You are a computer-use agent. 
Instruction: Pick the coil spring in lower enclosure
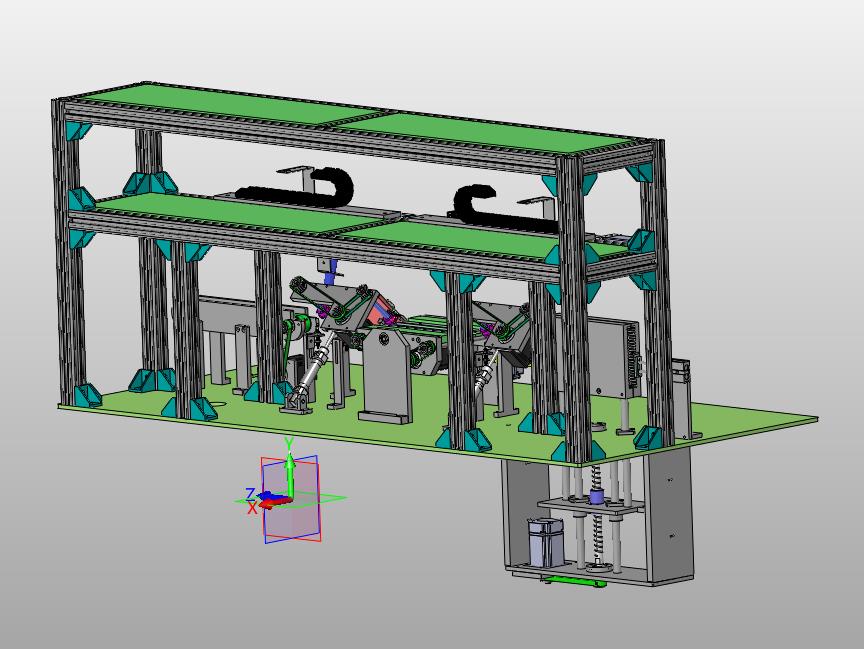click(597, 512)
